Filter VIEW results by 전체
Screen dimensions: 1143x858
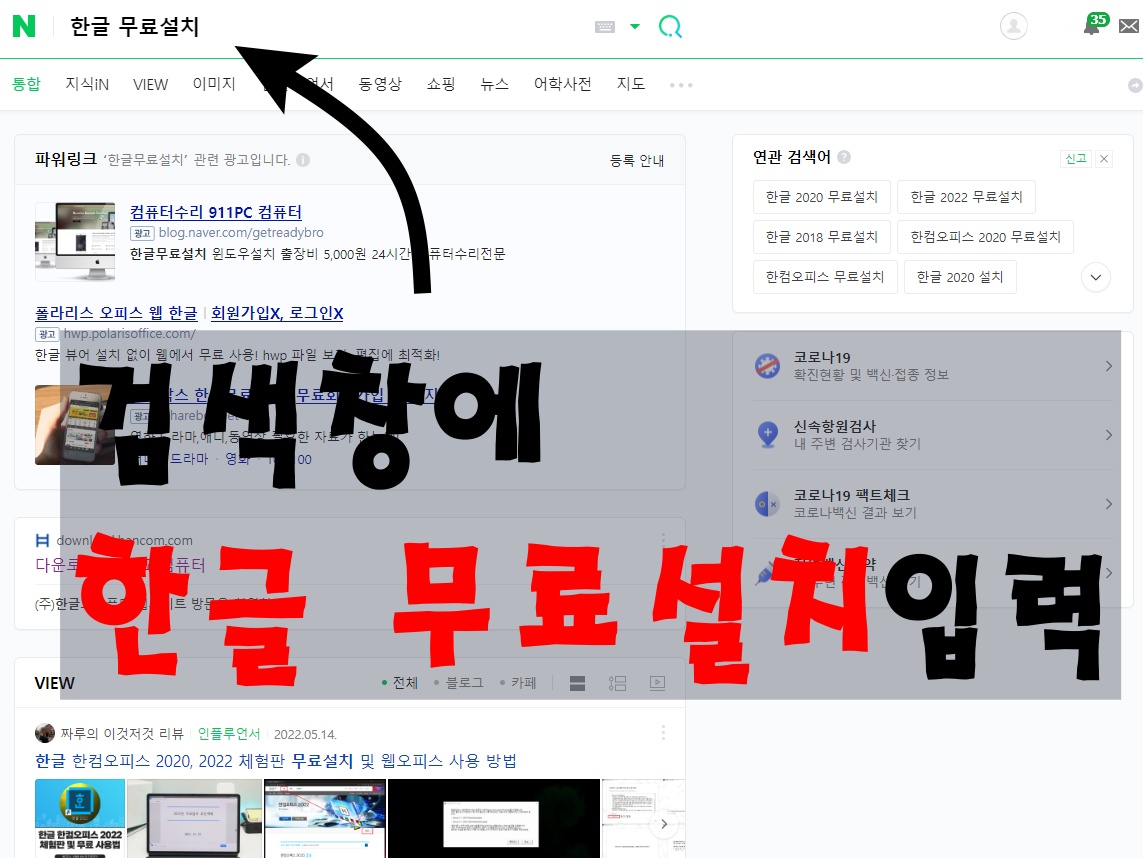pyautogui.click(x=400, y=683)
